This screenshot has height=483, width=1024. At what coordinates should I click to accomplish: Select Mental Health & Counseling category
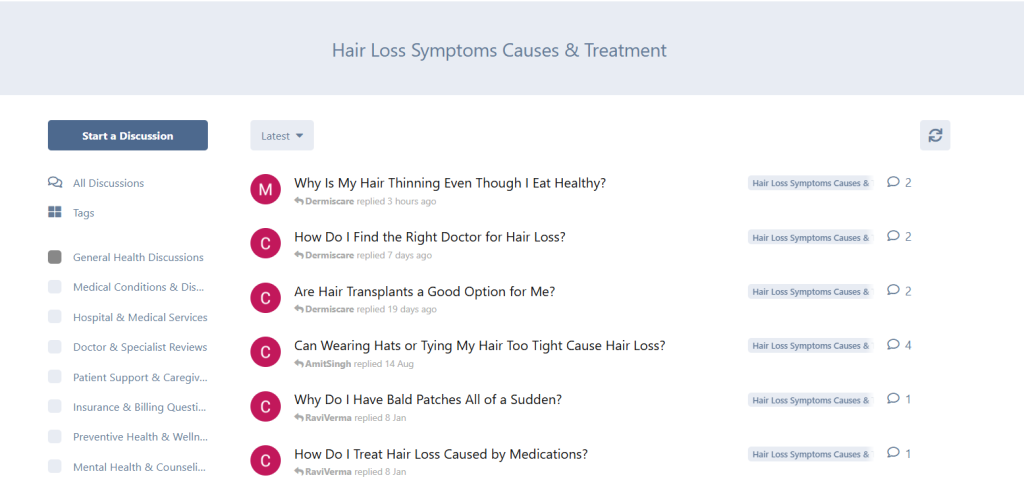click(x=138, y=467)
